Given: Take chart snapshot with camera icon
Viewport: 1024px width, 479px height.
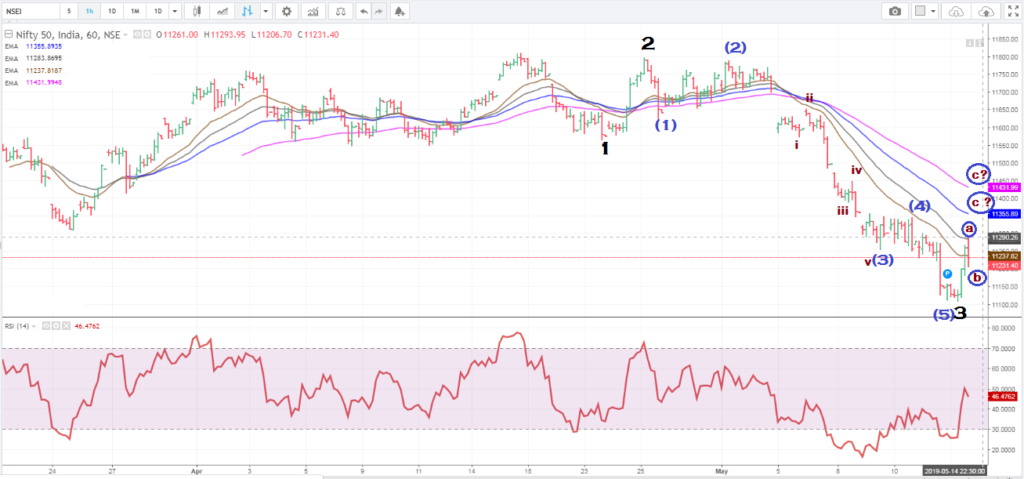Looking at the screenshot, I should 895,11.
